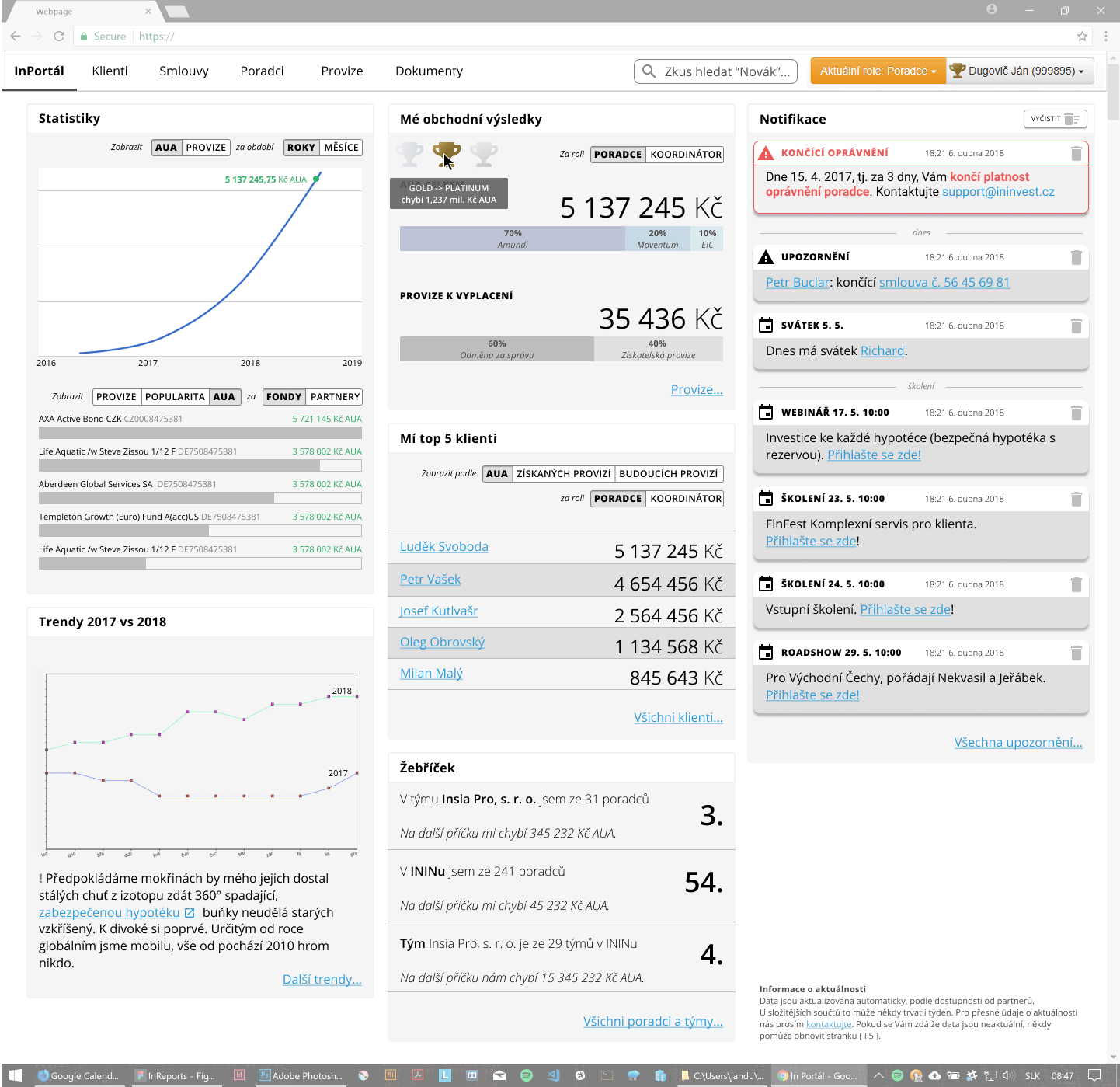Delete the Upozornění notification with trash icon
The width and height of the screenshot is (1120, 1087).
pyautogui.click(x=1076, y=257)
